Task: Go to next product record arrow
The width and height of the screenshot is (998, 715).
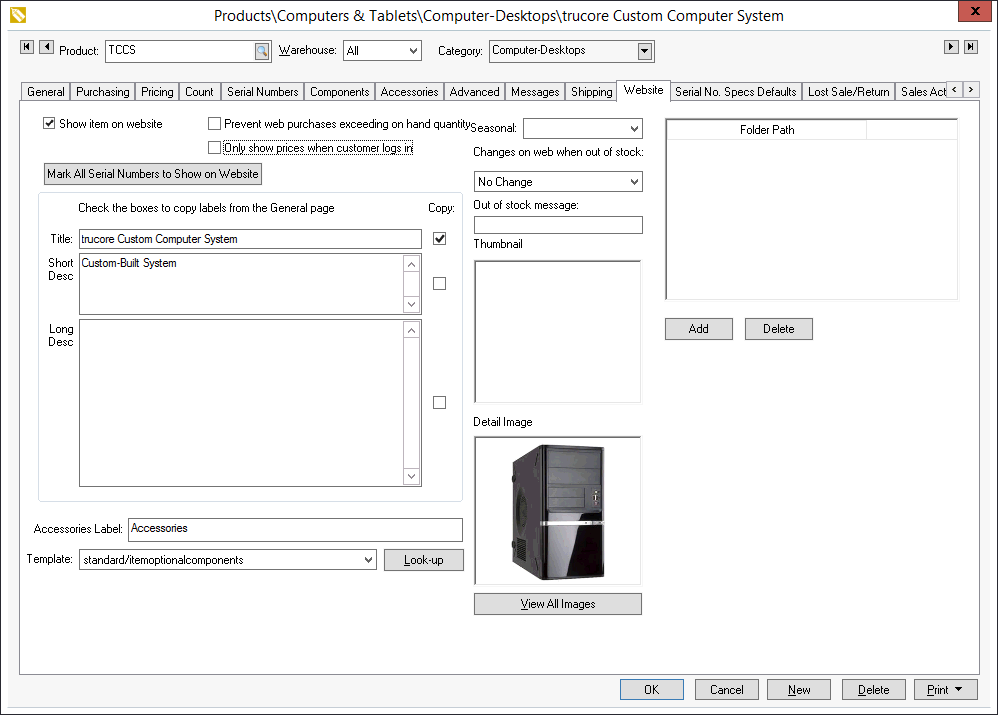Action: pos(951,47)
